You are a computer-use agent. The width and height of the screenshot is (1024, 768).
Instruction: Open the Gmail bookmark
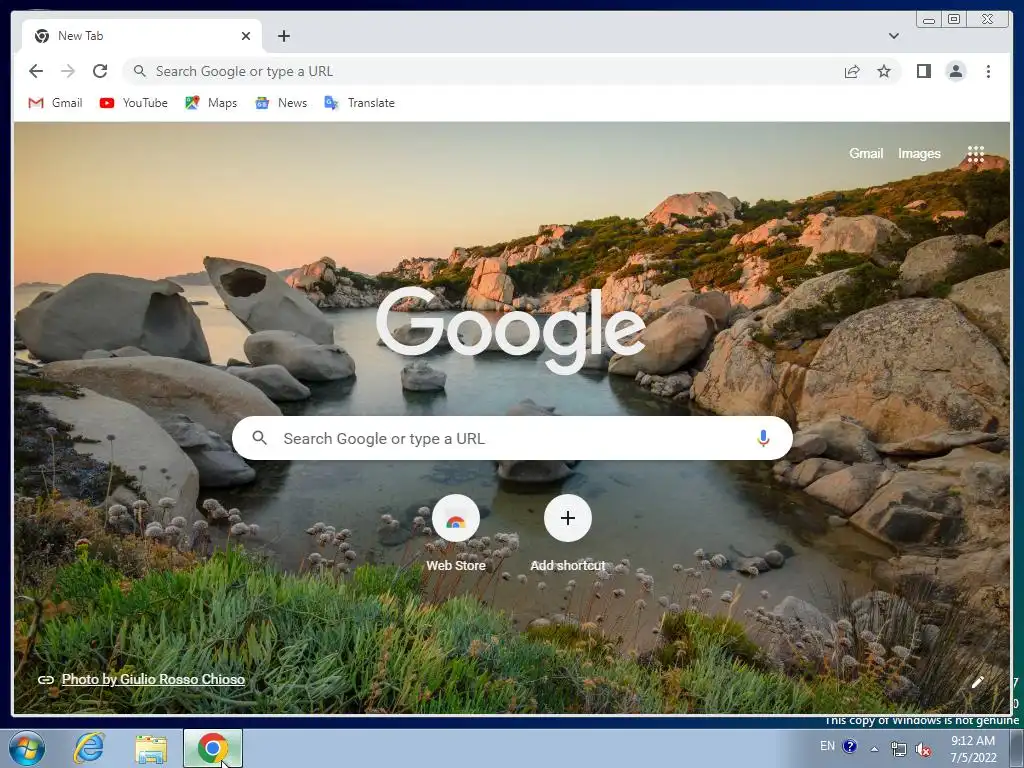click(x=56, y=103)
